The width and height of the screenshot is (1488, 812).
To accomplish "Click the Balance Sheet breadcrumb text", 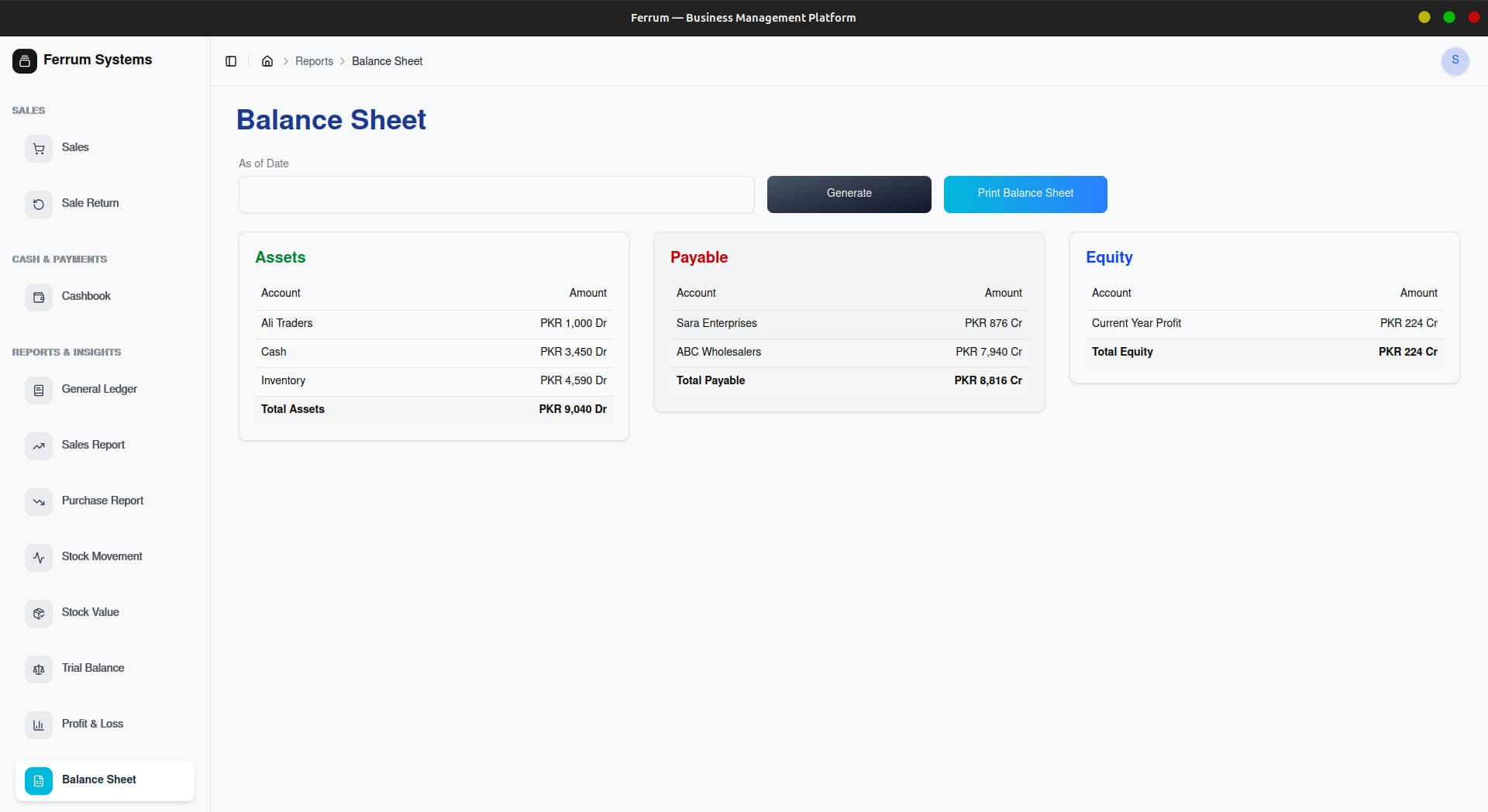I will (387, 61).
